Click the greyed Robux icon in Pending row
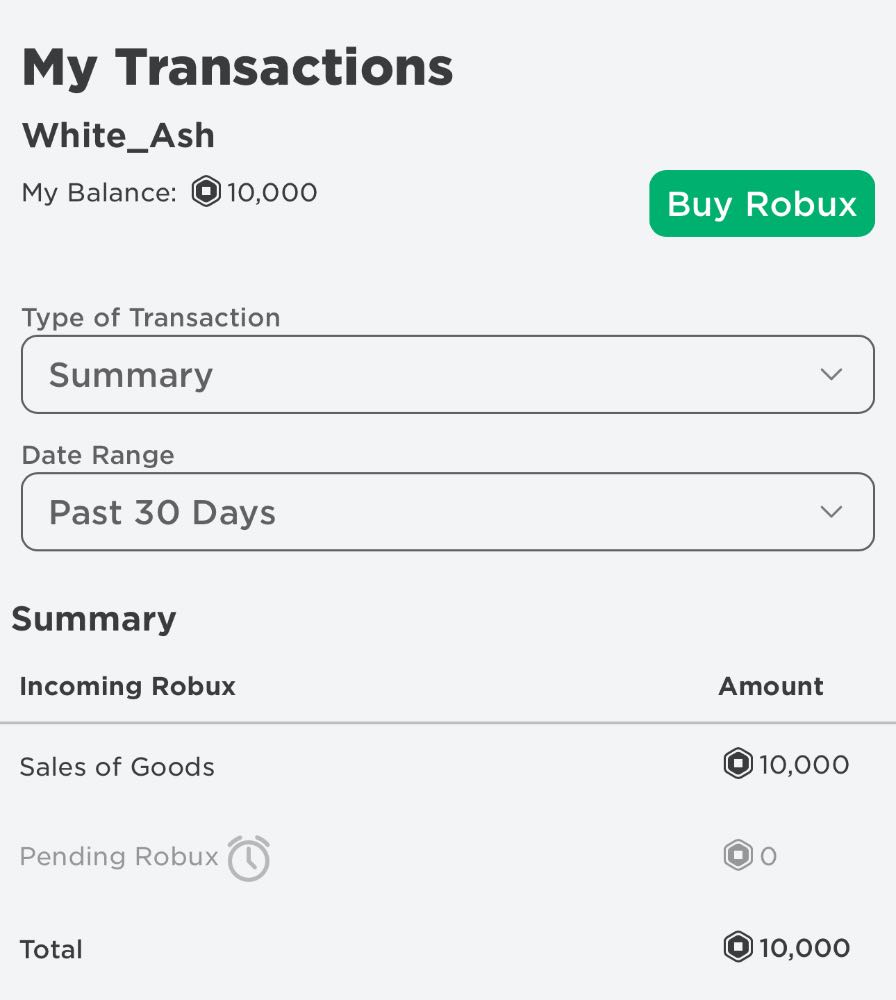 pyautogui.click(x=737, y=856)
